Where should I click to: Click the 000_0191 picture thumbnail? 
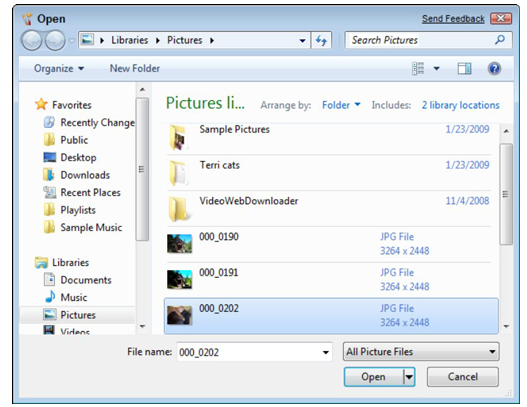click(179, 279)
